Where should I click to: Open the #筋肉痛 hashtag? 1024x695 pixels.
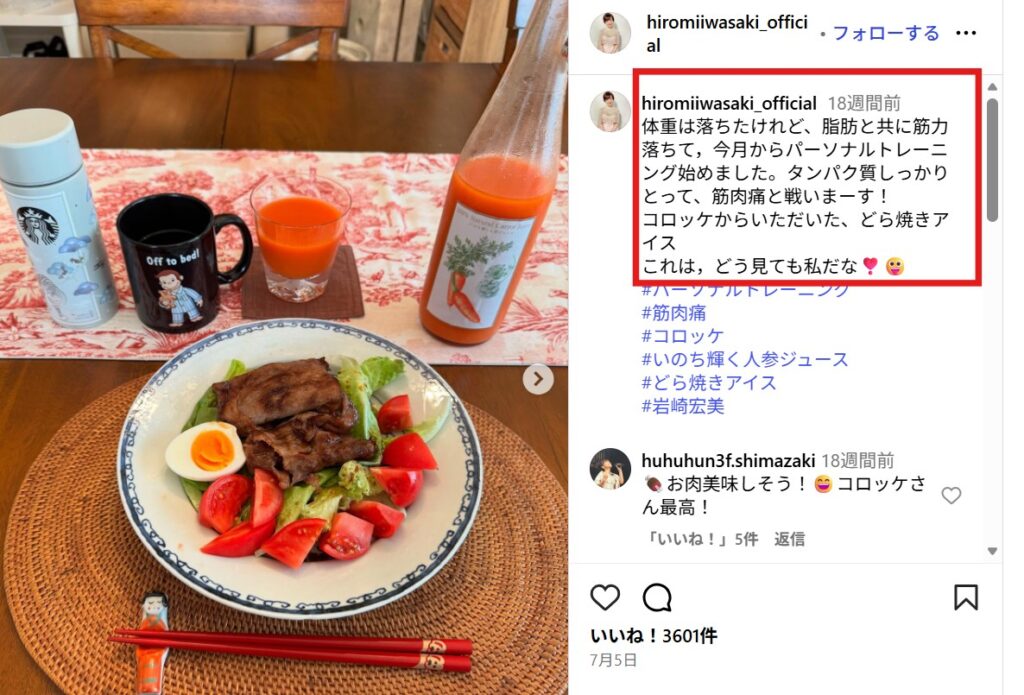[673, 313]
